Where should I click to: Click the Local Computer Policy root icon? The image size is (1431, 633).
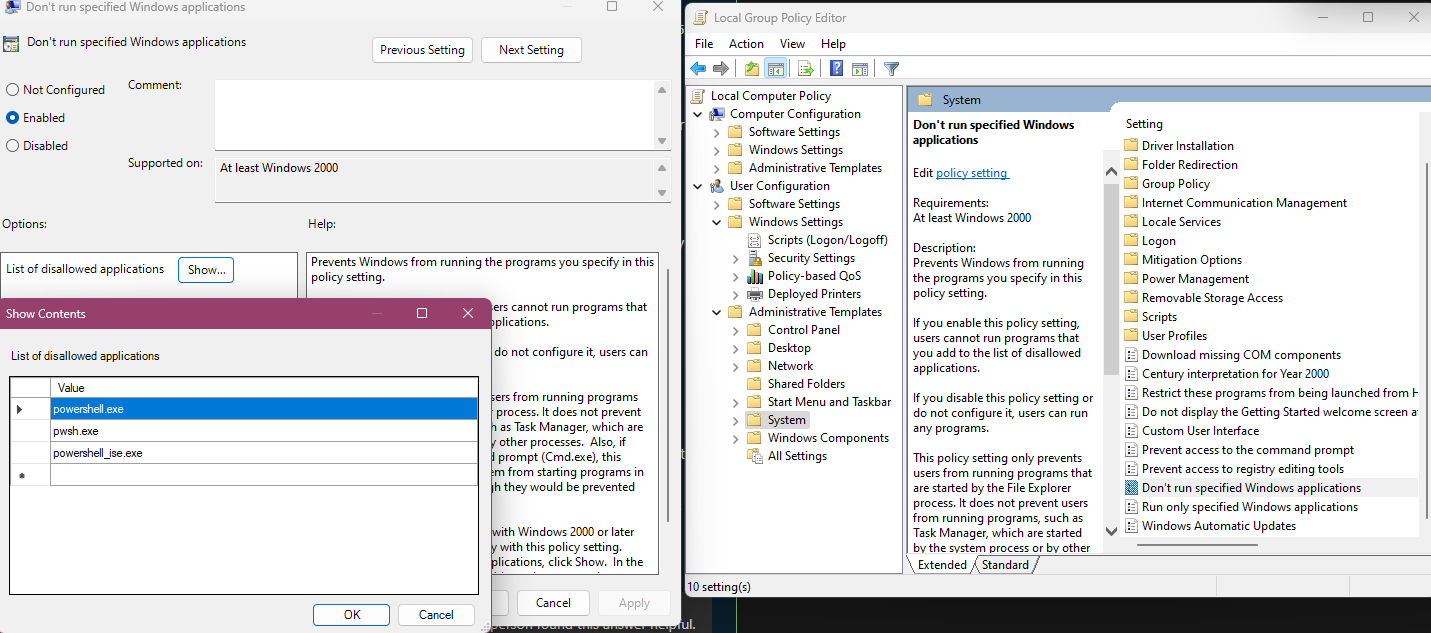(699, 96)
